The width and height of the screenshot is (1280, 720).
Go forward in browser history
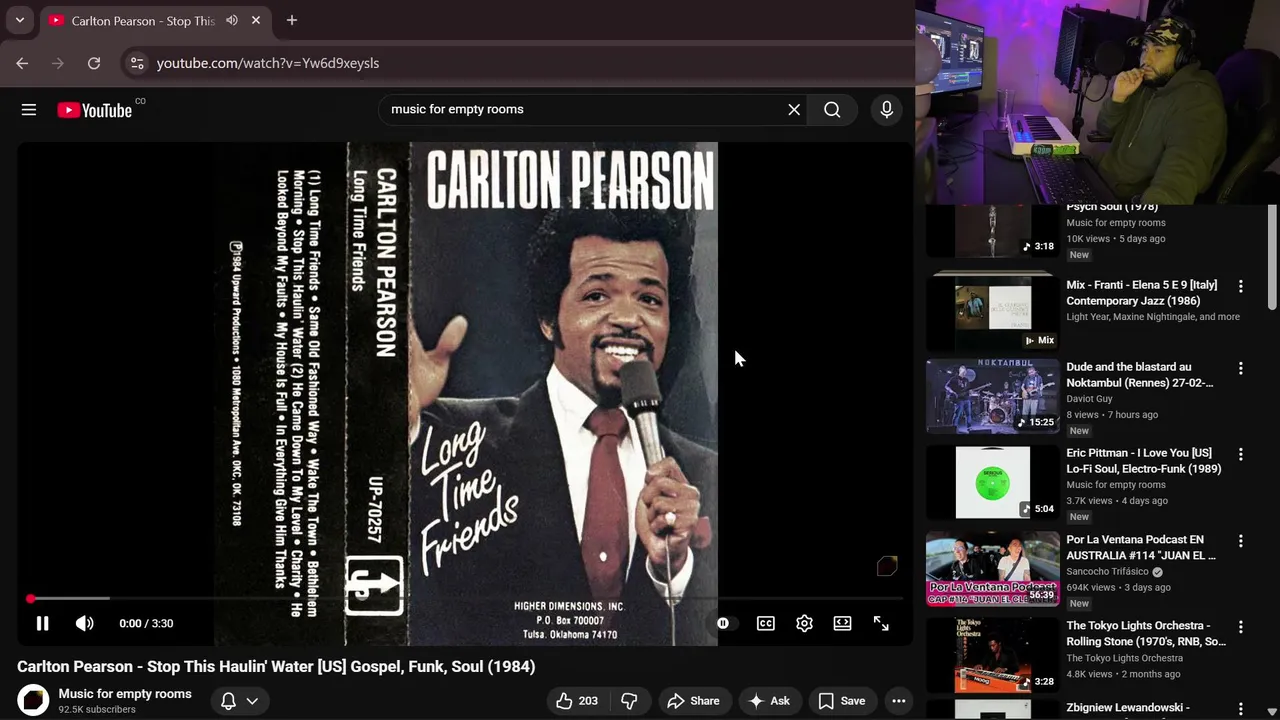coord(58,63)
